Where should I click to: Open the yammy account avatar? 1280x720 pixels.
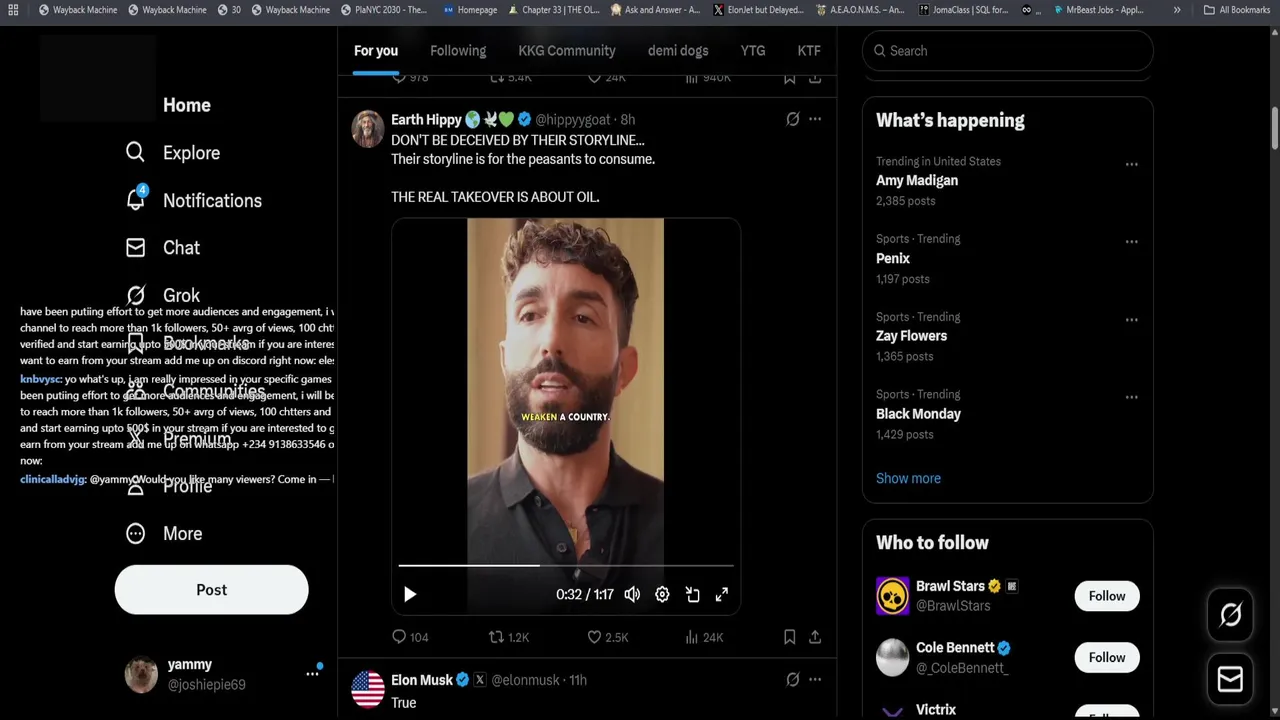tap(141, 675)
